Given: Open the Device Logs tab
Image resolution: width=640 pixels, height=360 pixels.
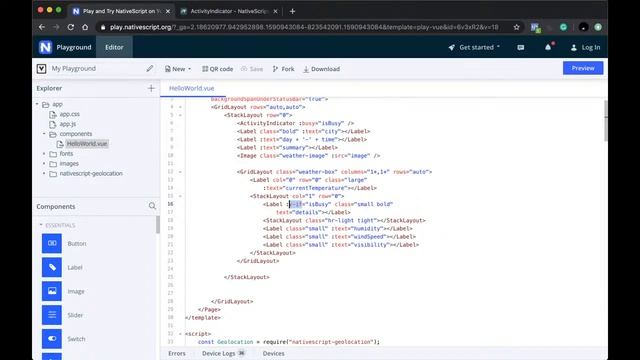Looking at the screenshot, I should [x=223, y=353].
